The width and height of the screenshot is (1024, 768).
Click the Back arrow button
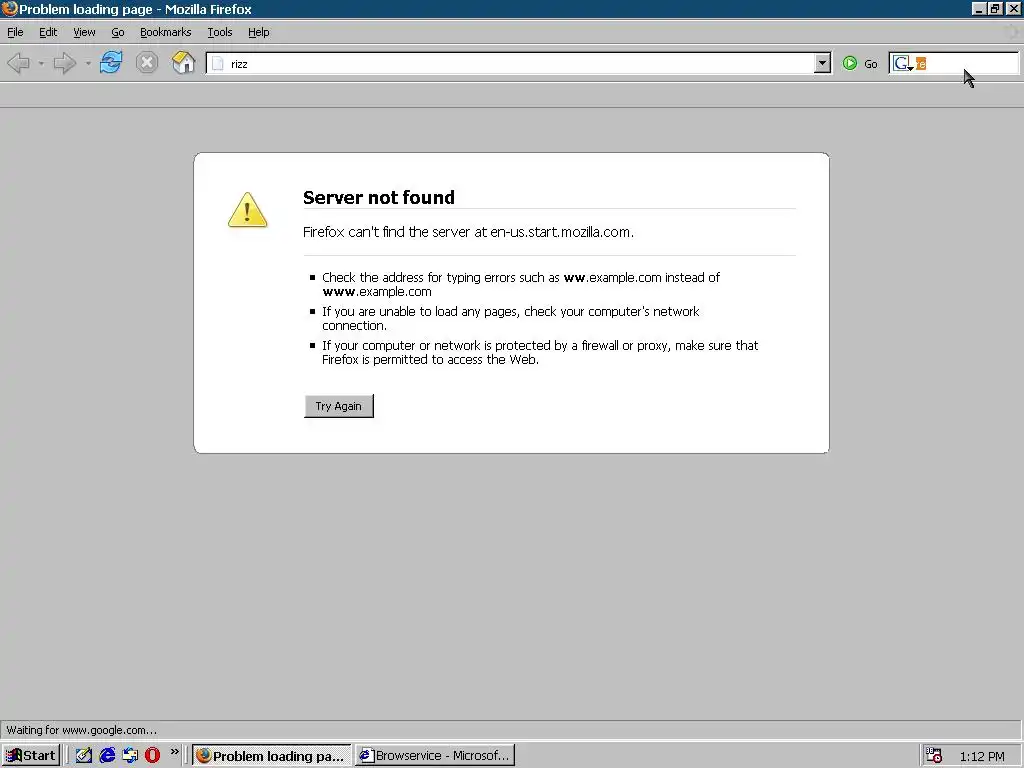click(x=18, y=63)
